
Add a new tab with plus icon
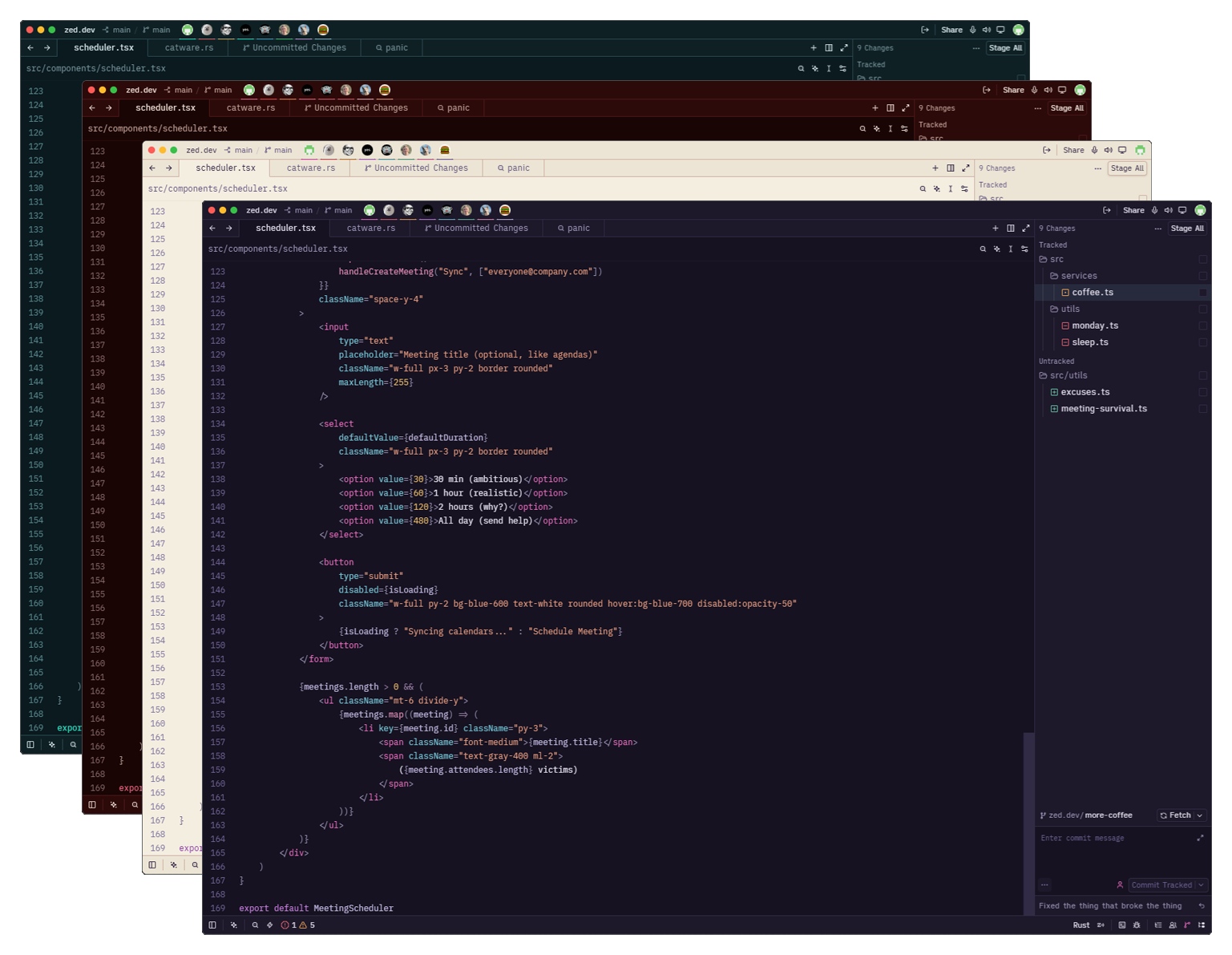(996, 229)
